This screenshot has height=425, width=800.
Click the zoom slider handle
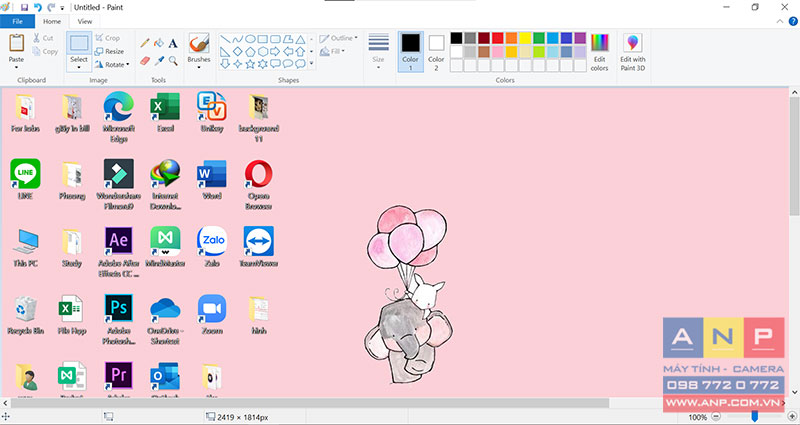(755, 417)
